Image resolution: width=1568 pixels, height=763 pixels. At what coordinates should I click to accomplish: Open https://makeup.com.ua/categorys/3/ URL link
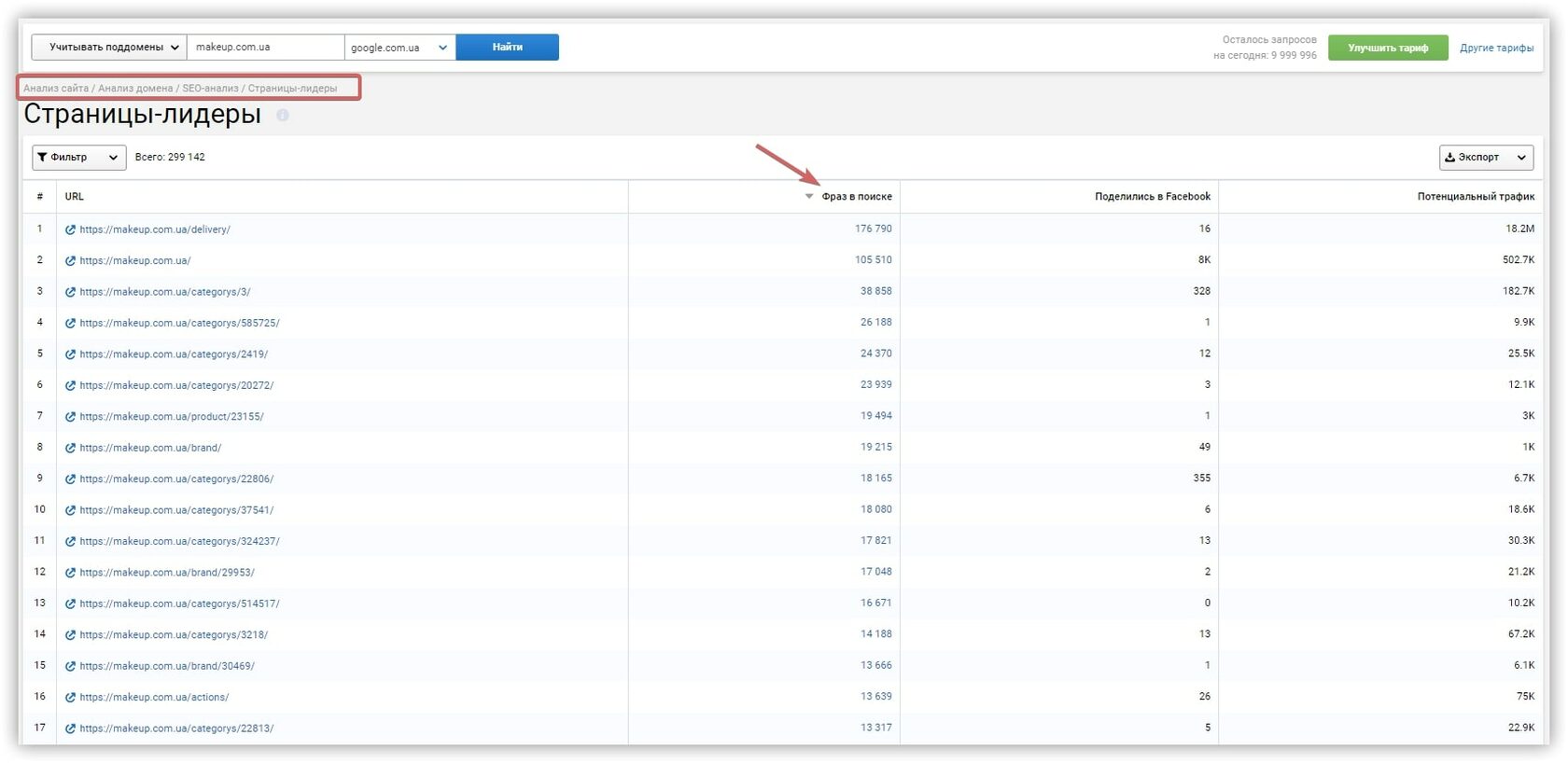coord(165,292)
